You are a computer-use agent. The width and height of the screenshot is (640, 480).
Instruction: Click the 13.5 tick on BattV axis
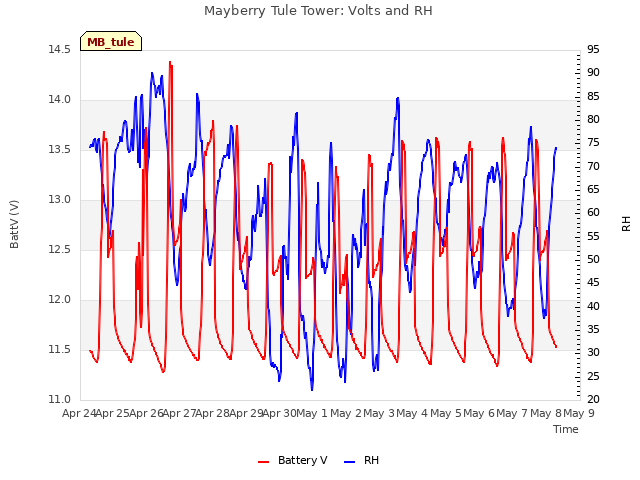[59, 150]
